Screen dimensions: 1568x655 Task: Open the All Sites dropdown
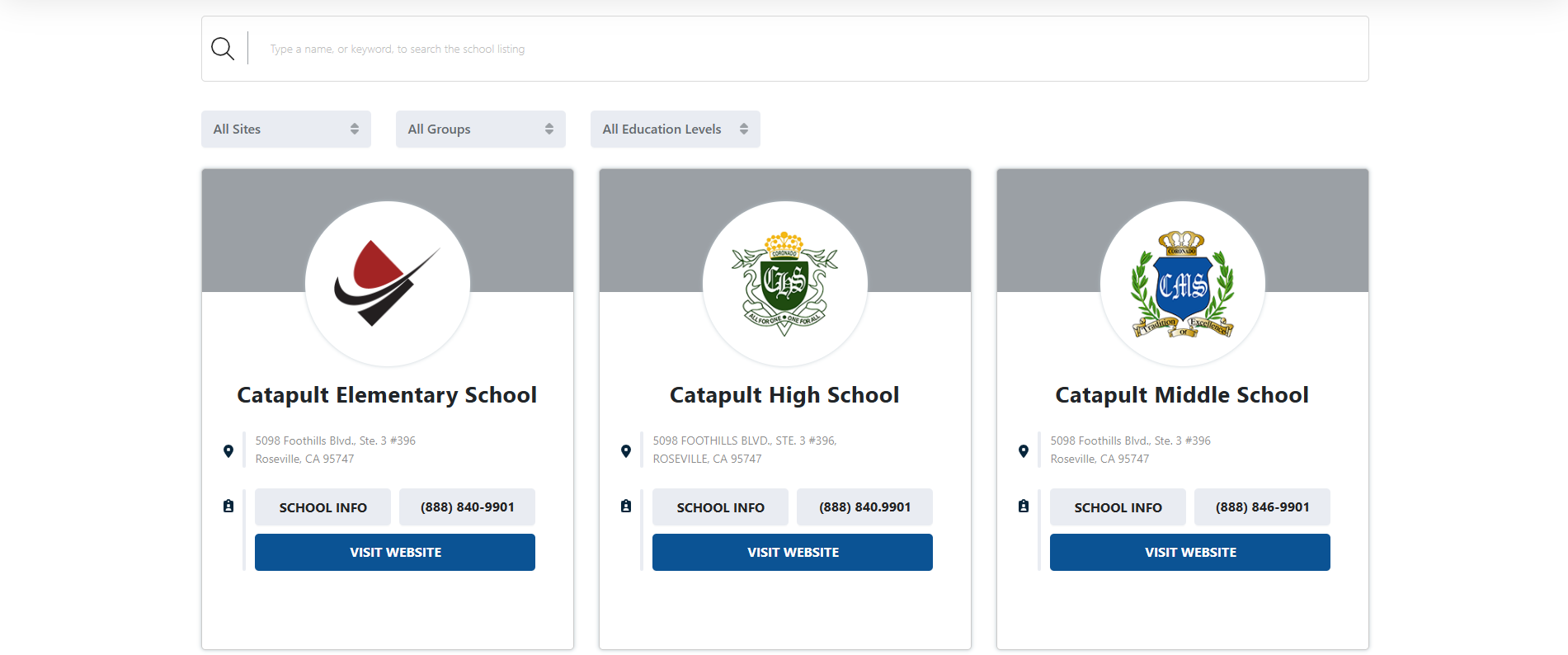point(286,130)
